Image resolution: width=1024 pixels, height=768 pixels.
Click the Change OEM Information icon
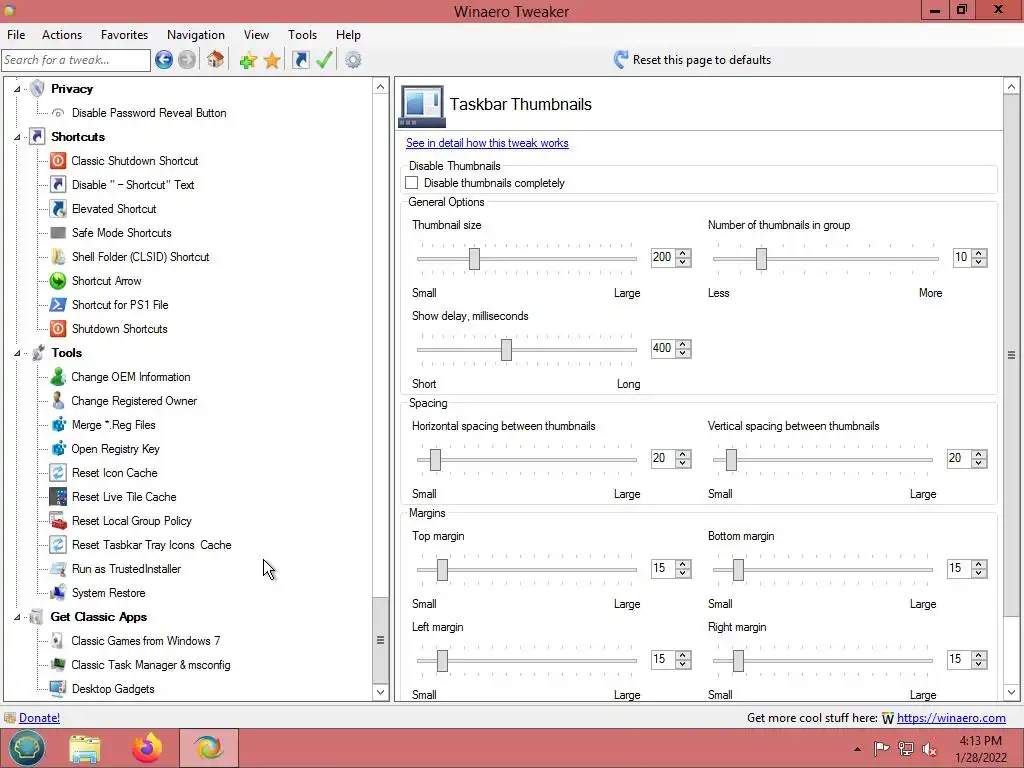[x=58, y=377]
